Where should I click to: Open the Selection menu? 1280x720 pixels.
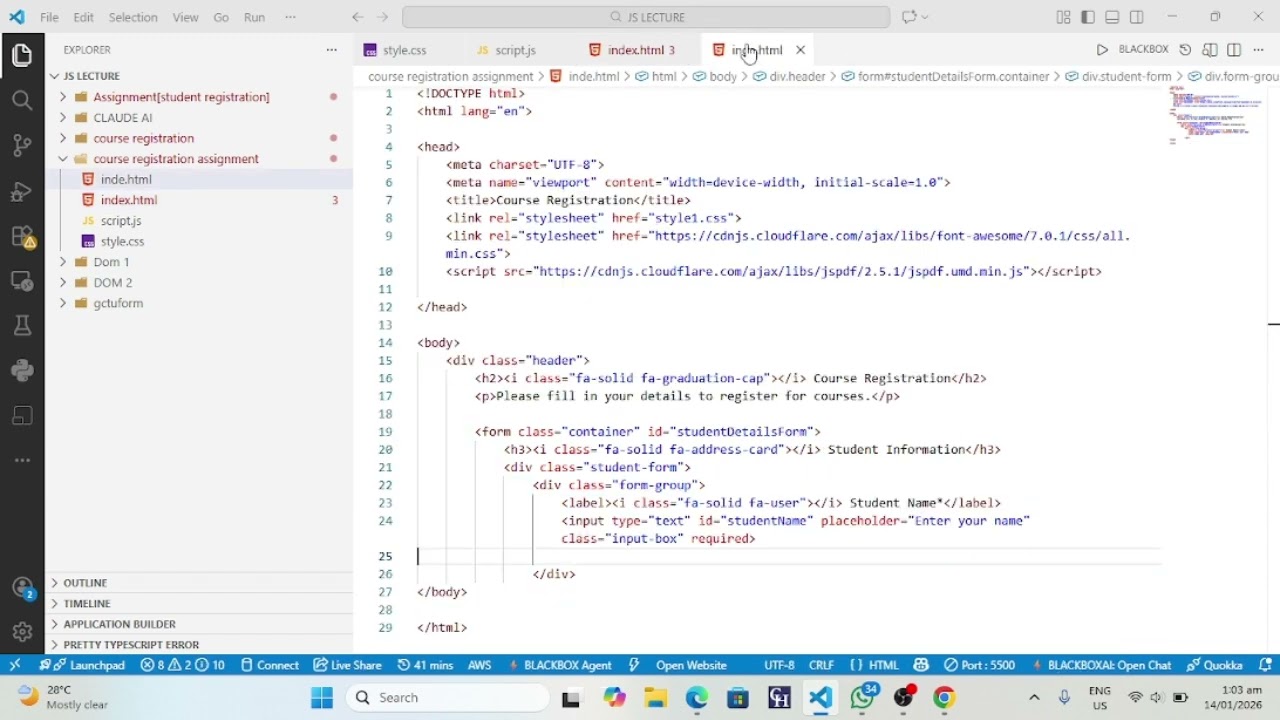coord(133,17)
